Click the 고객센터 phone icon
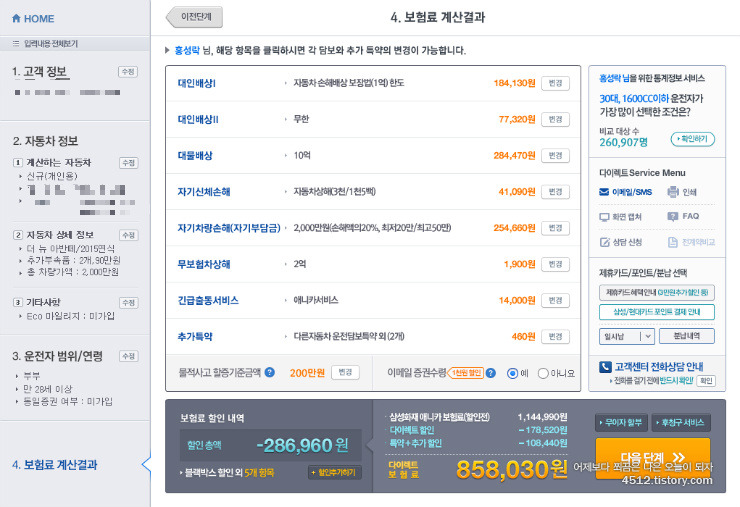The width and height of the screenshot is (740, 507). pos(605,367)
